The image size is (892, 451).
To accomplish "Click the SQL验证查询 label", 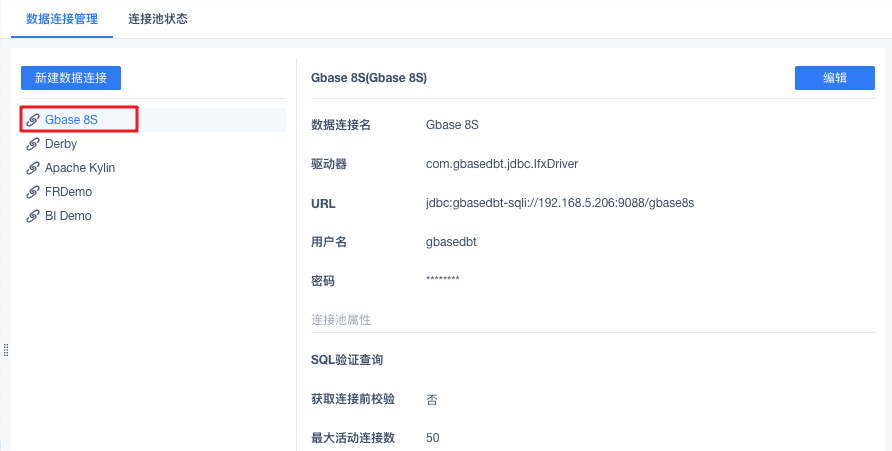I will pyautogui.click(x=347, y=360).
